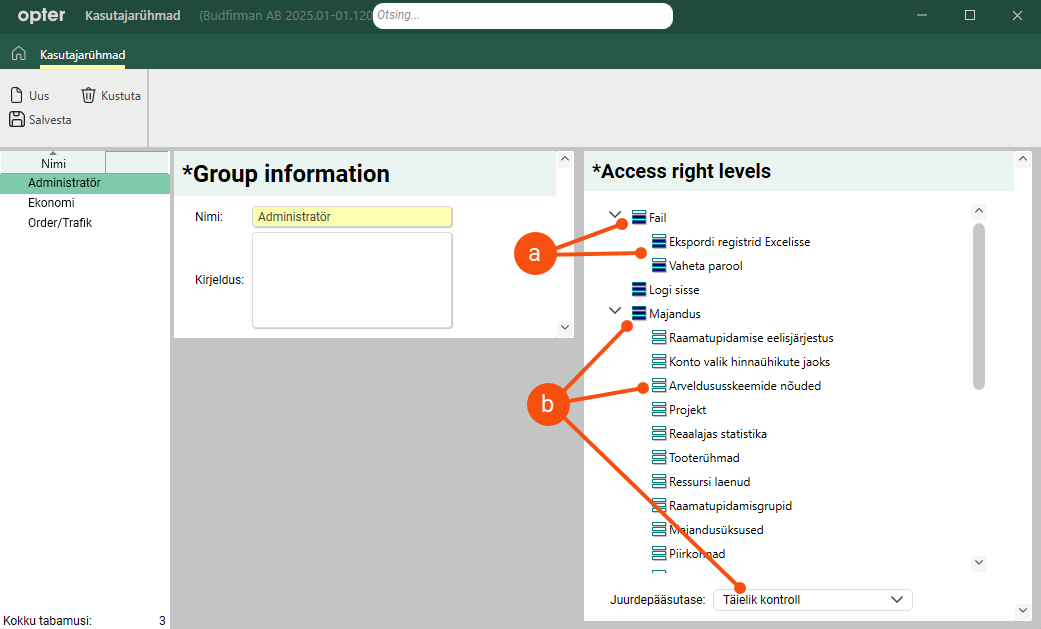
Task: Click the access level icon beside Fail
Action: 639,218
